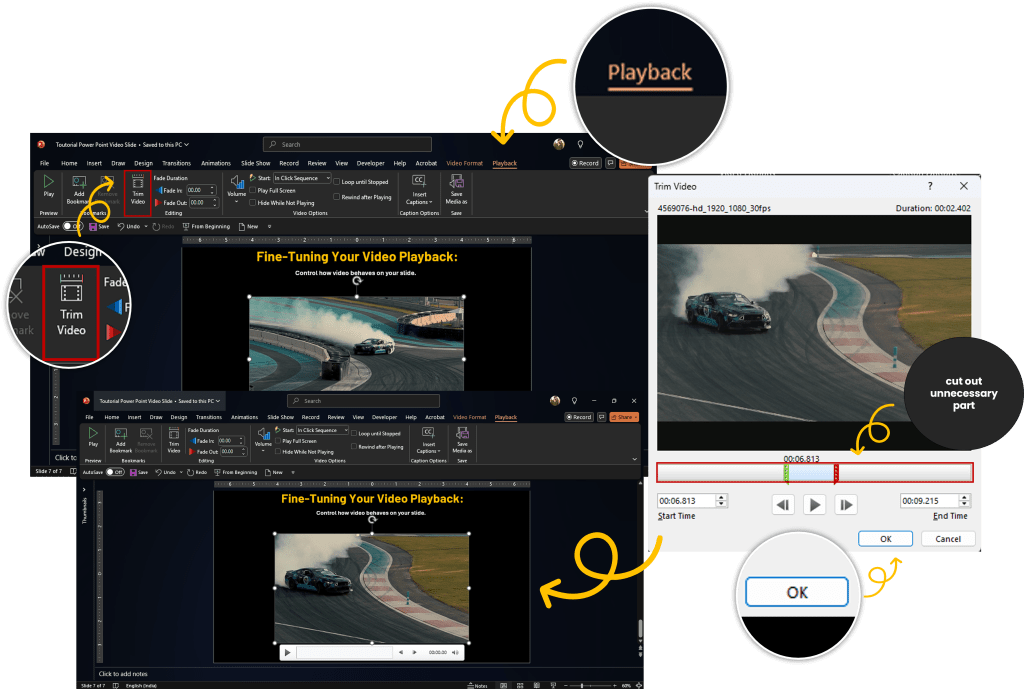
Task: Click the green start marker on trim timeline
Action: click(787, 473)
